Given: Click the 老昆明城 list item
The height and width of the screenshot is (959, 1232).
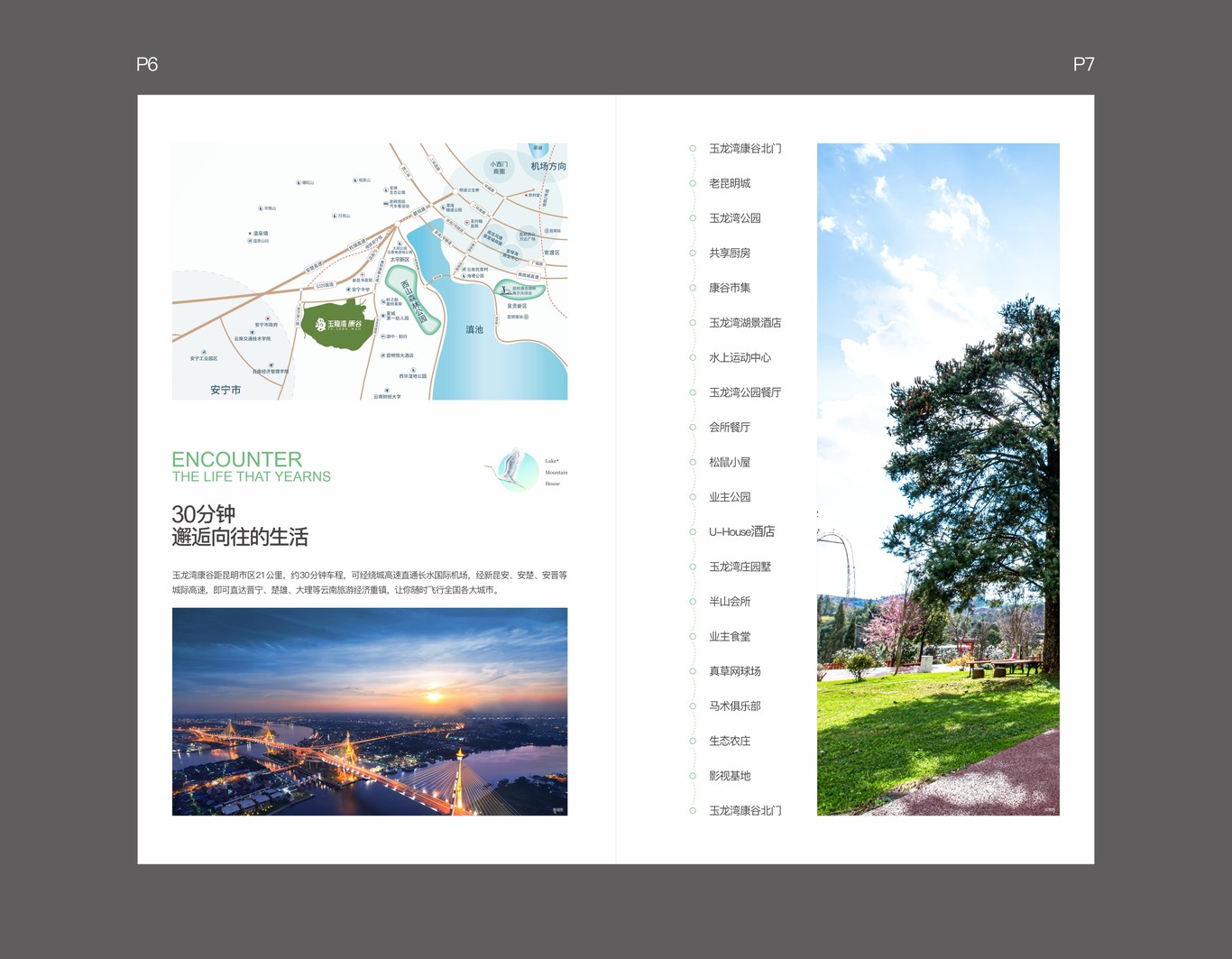Looking at the screenshot, I should click(730, 183).
